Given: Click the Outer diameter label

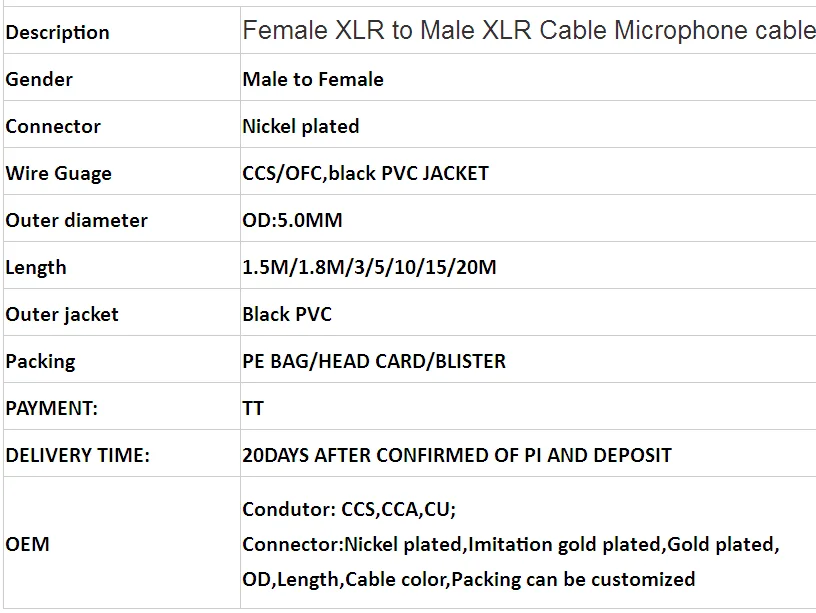Looking at the screenshot, I should [76, 220].
